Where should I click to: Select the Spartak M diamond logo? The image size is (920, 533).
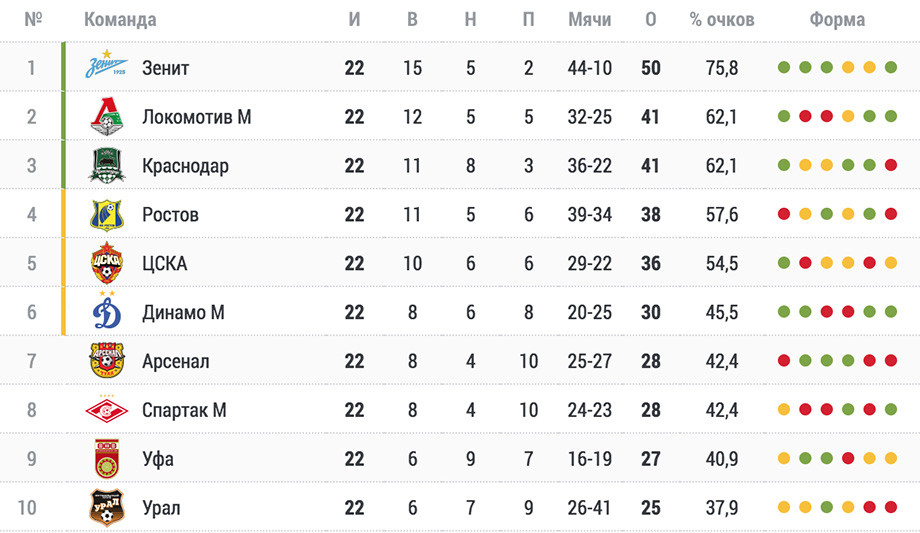pyautogui.click(x=107, y=409)
